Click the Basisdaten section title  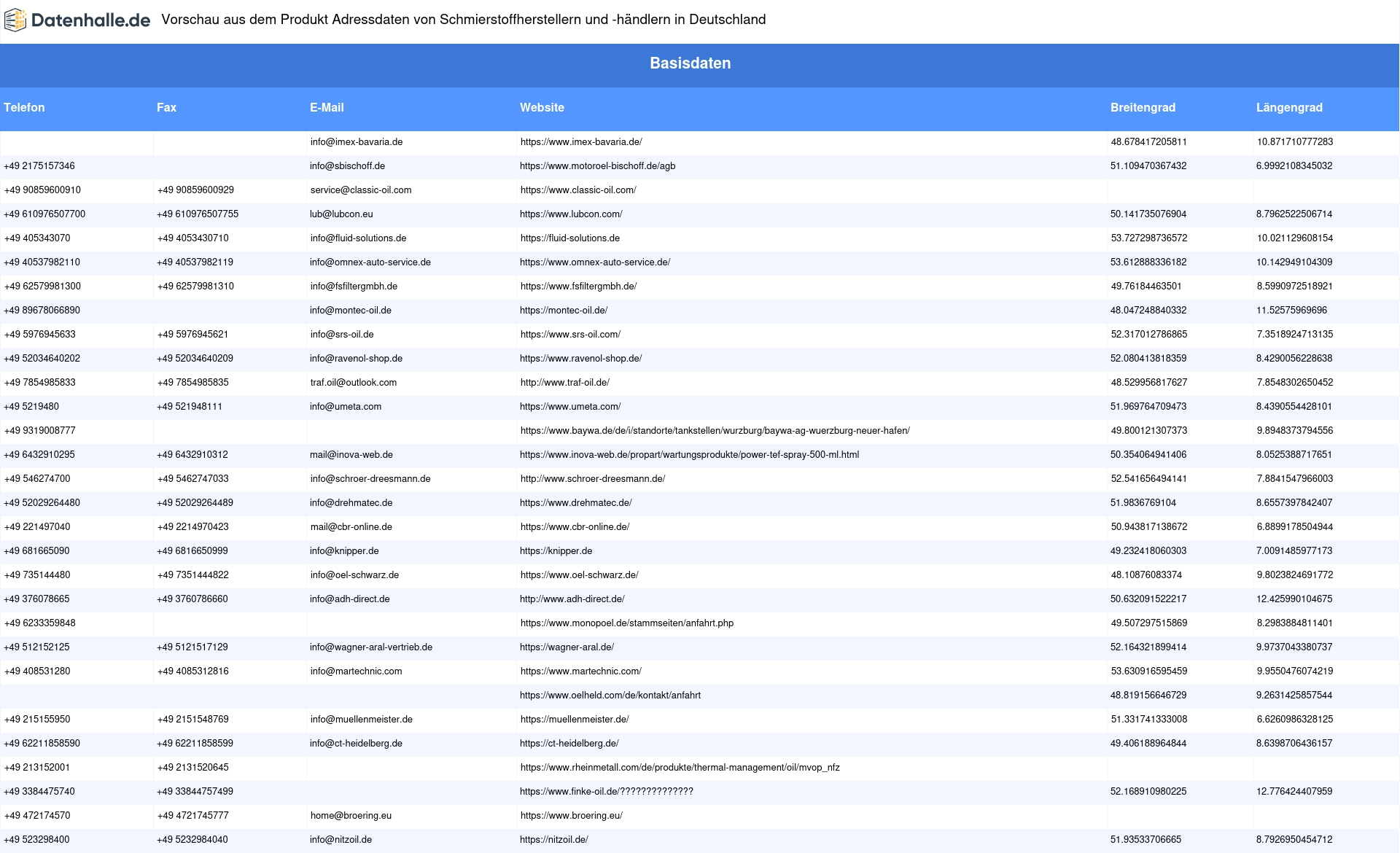tap(691, 63)
